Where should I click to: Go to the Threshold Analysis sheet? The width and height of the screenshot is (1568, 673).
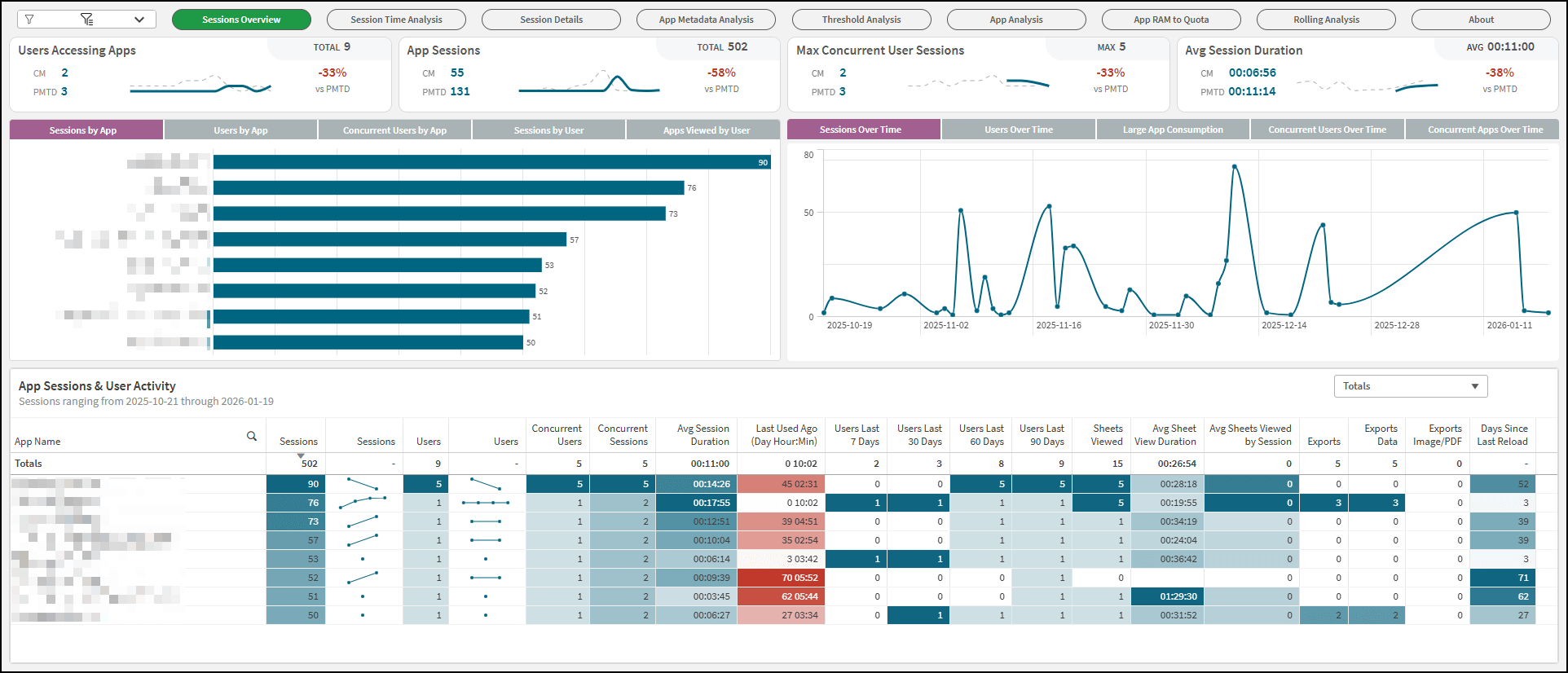(x=861, y=20)
